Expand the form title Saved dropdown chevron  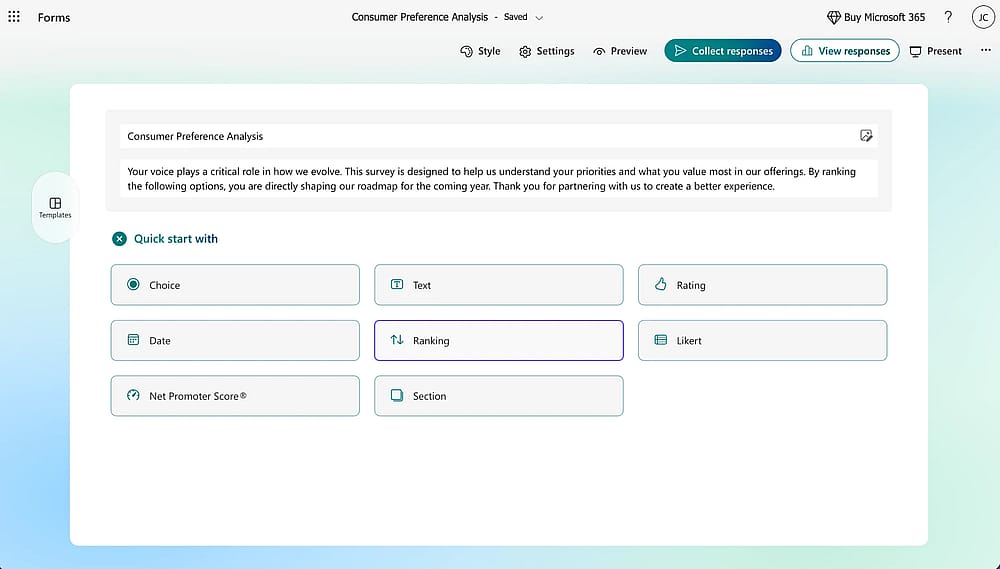539,18
